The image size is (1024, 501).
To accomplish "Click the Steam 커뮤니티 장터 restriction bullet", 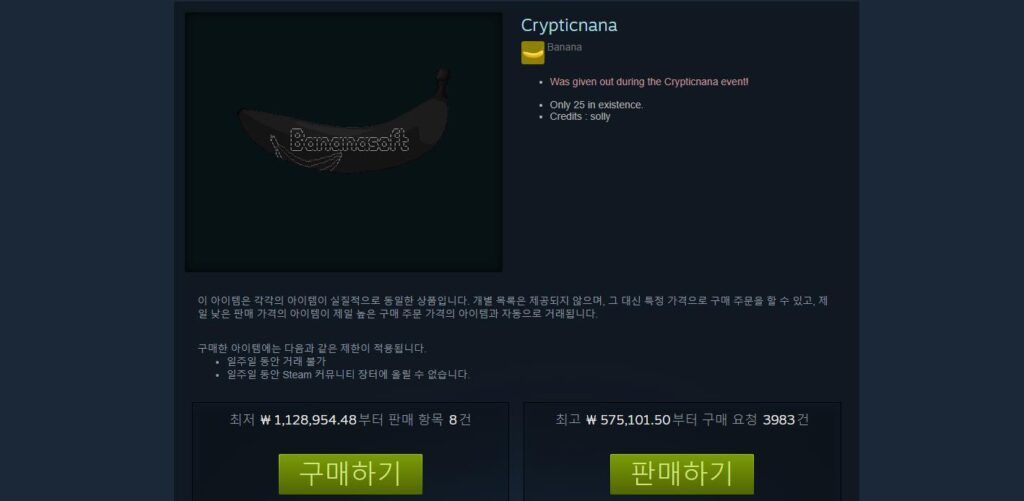I will pos(348,374).
